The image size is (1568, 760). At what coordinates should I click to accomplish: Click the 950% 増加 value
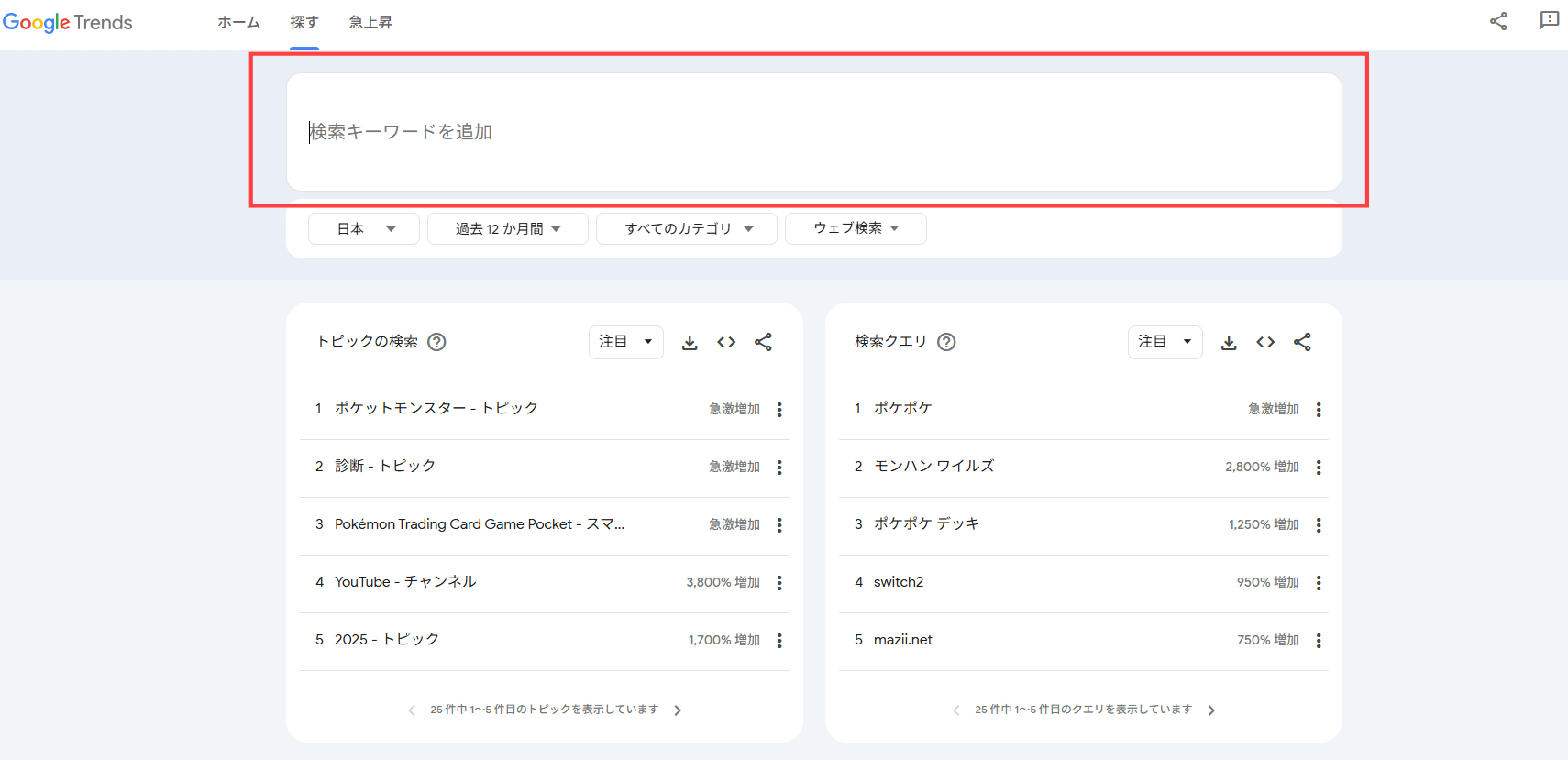pyautogui.click(x=1268, y=582)
